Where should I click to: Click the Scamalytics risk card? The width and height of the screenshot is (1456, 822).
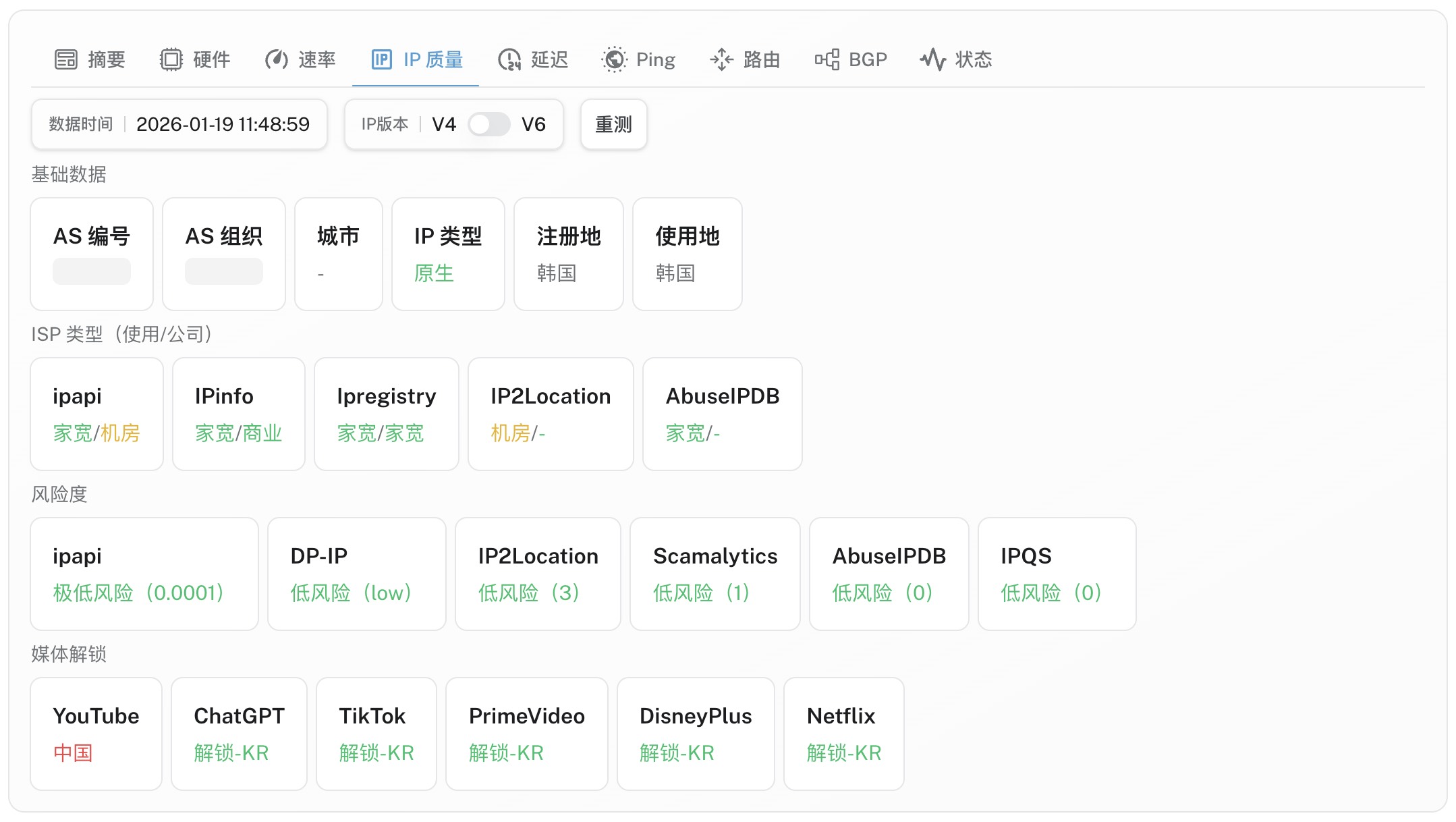coord(715,574)
